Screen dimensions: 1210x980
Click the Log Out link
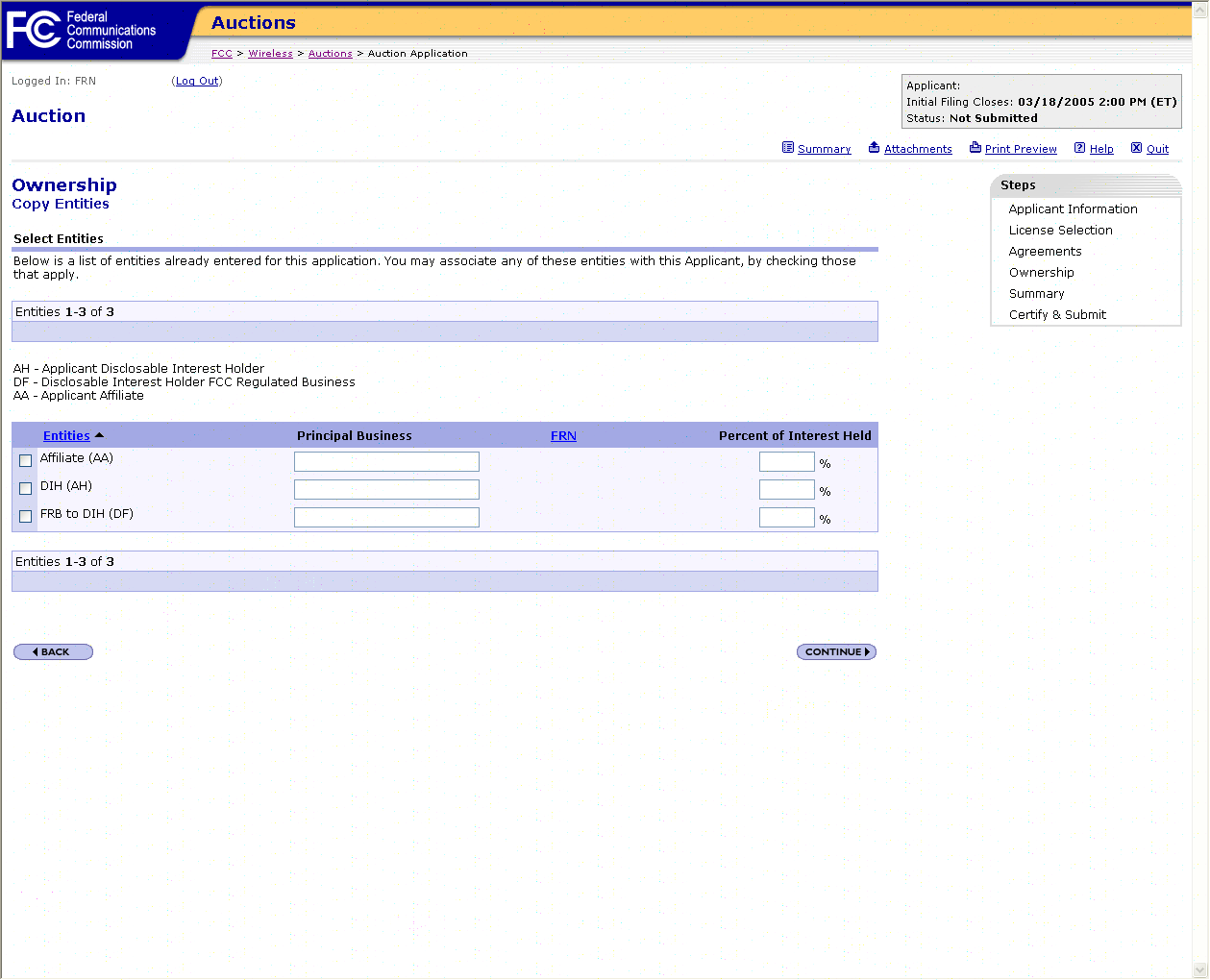[197, 82]
